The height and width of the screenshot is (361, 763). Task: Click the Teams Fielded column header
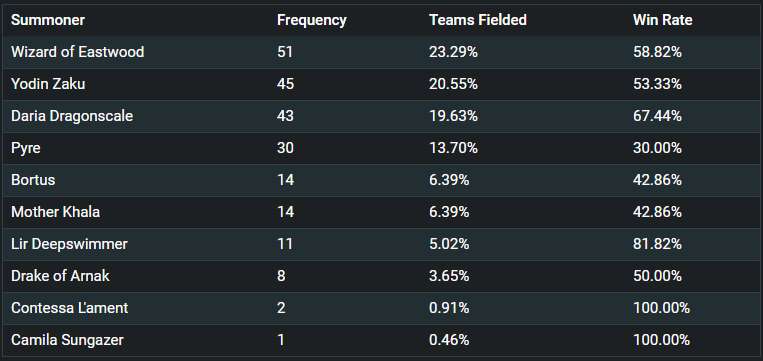pos(477,20)
